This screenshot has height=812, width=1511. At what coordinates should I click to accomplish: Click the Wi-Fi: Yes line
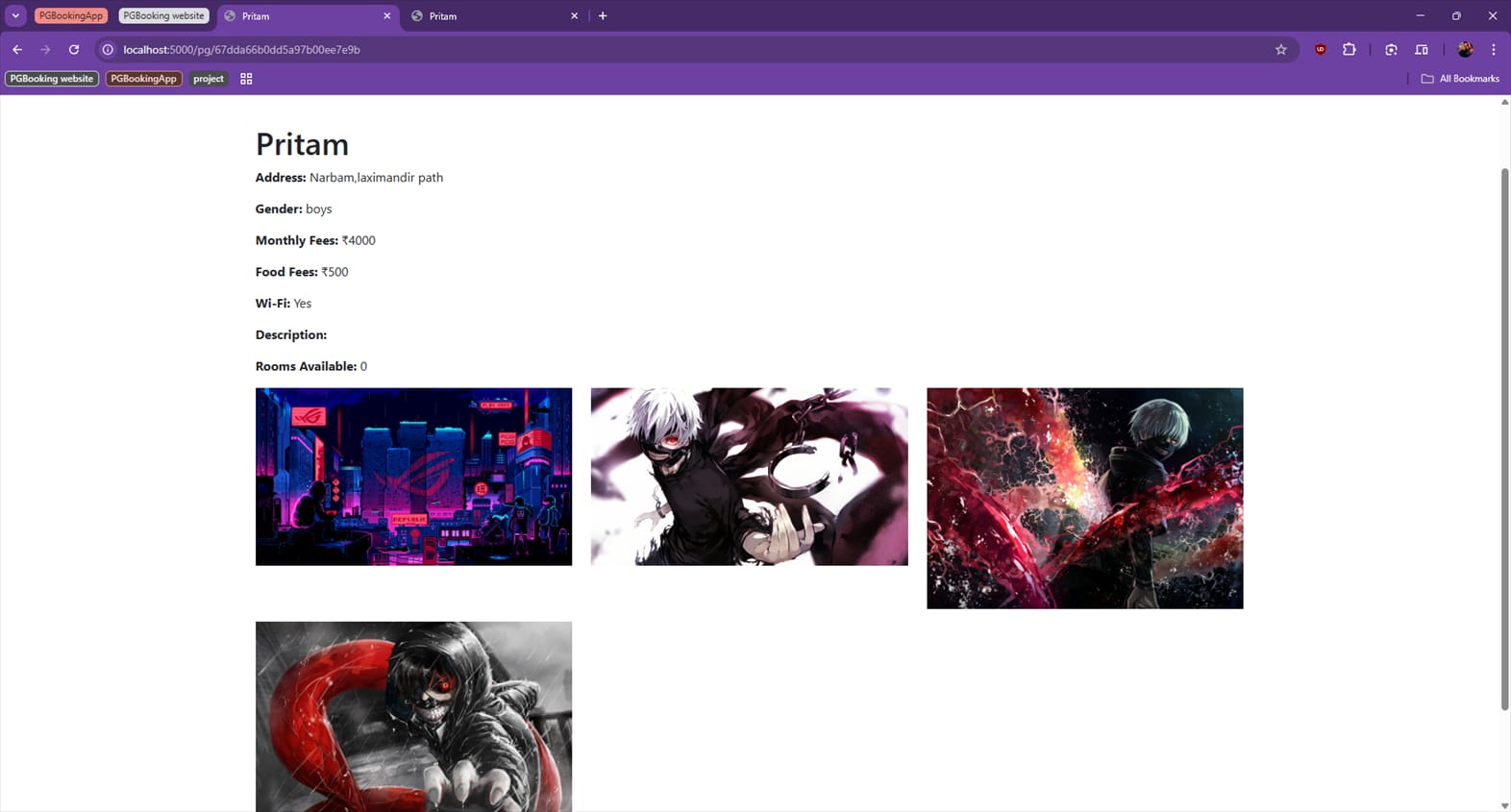pyautogui.click(x=284, y=304)
